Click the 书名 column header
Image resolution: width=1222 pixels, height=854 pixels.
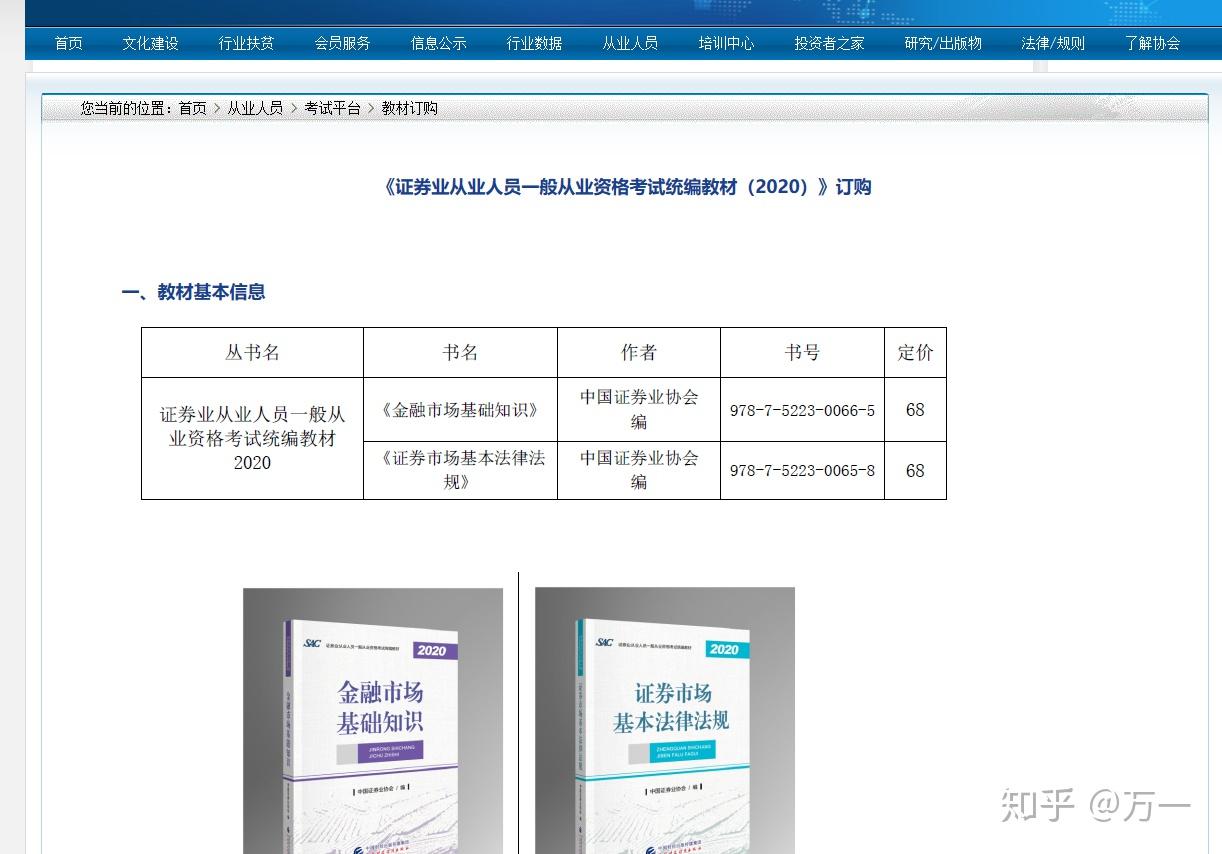point(460,352)
